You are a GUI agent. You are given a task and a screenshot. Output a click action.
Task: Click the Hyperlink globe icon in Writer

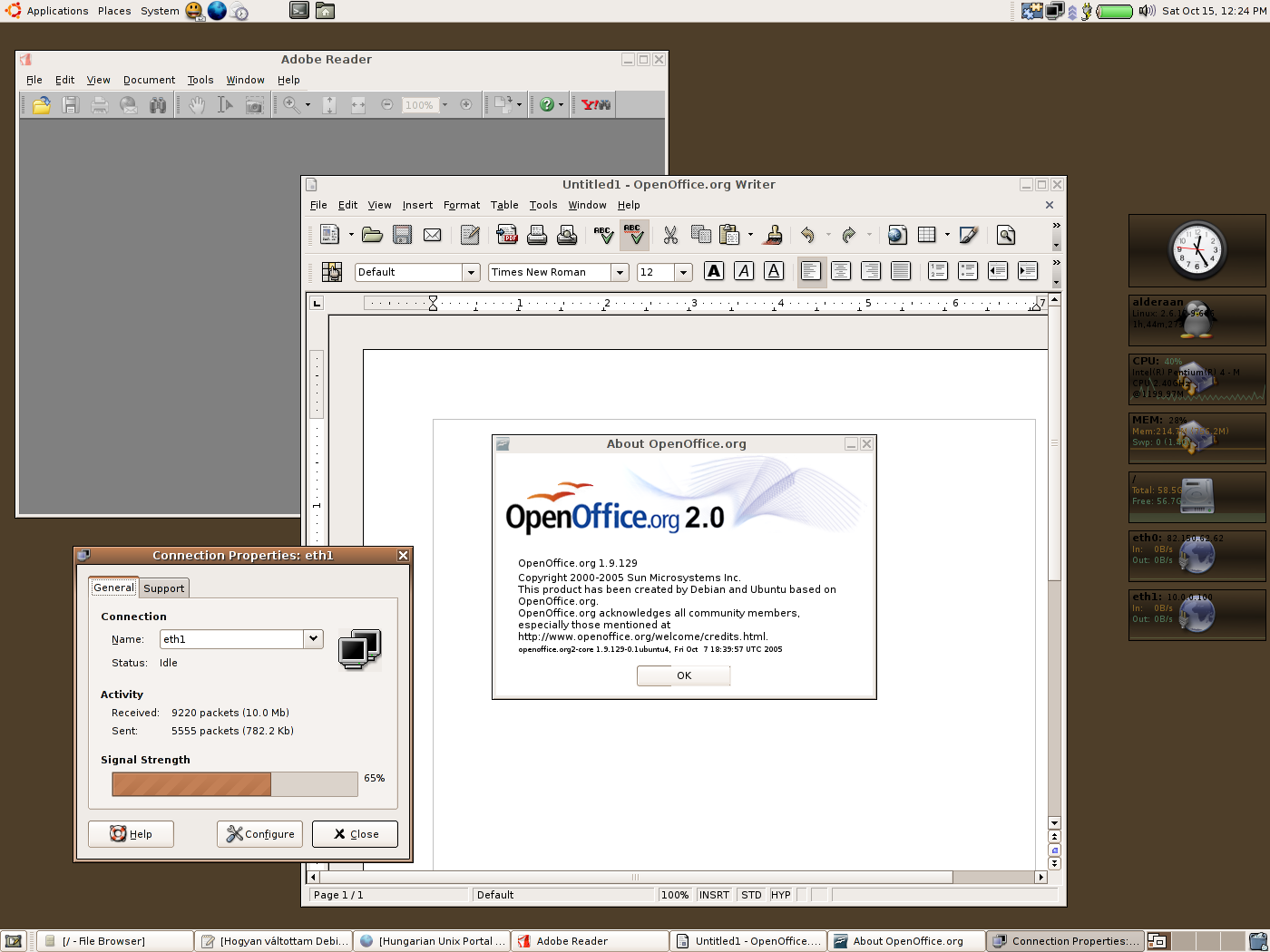(897, 235)
